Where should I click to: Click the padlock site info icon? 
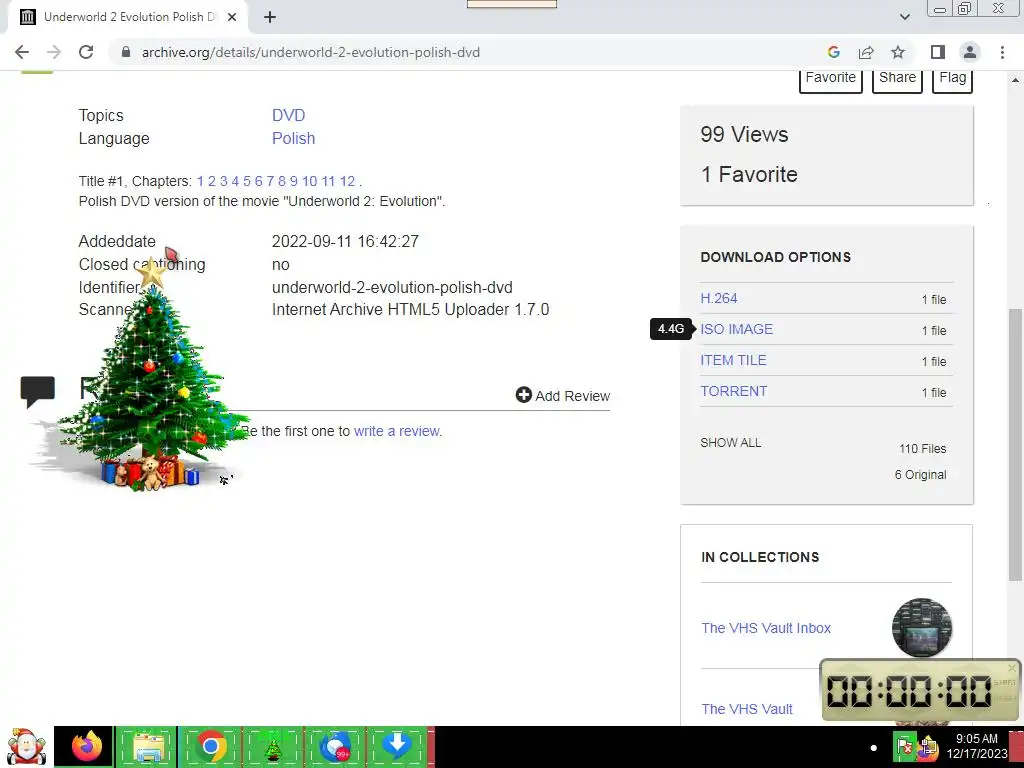click(126, 52)
